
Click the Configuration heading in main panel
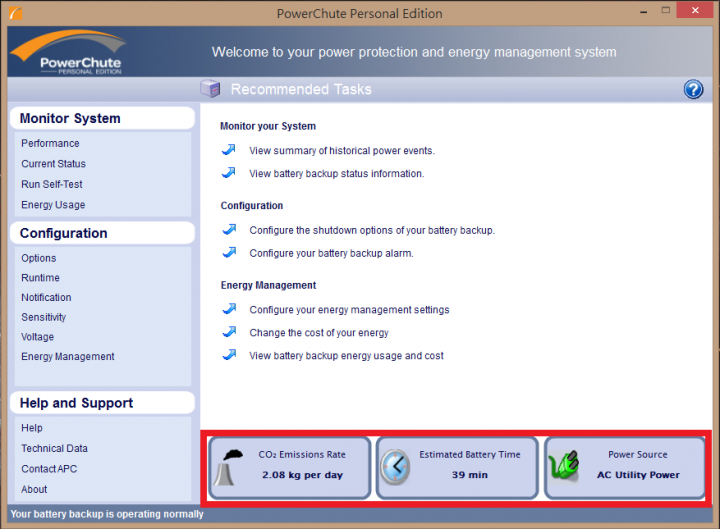pos(252,206)
